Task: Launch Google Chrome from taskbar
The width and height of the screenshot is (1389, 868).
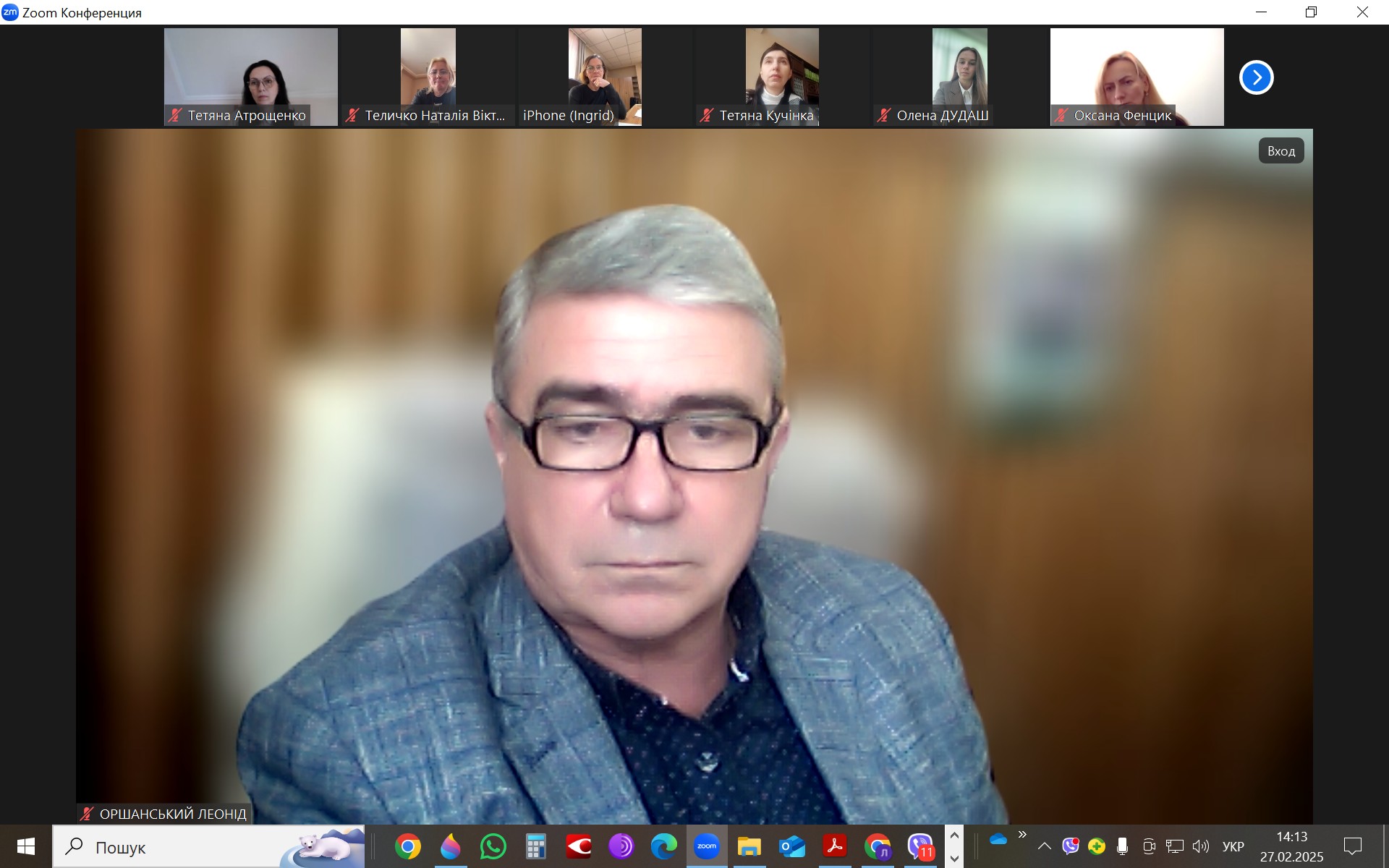Action: [x=407, y=846]
